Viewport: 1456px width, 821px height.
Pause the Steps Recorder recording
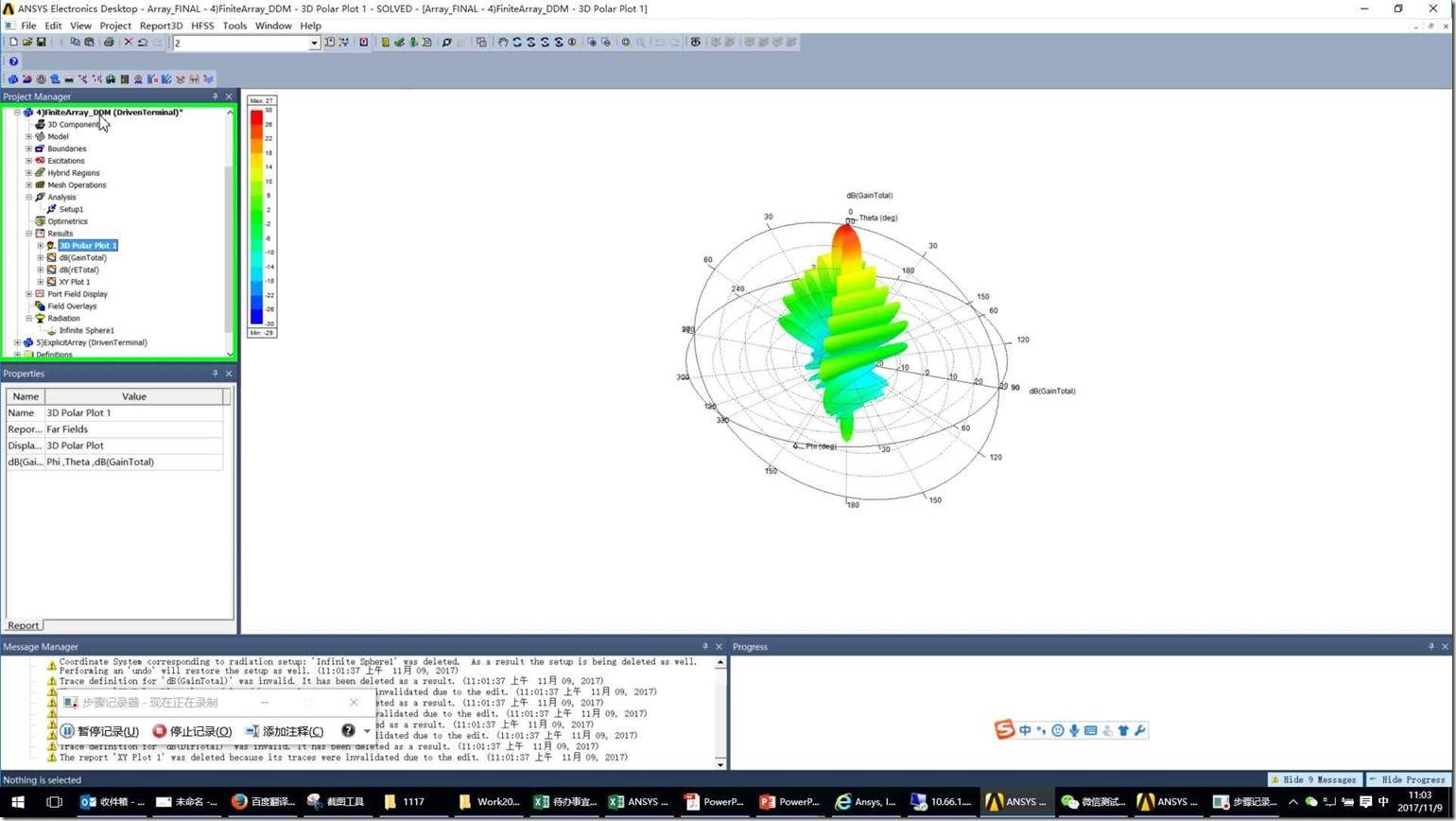100,731
